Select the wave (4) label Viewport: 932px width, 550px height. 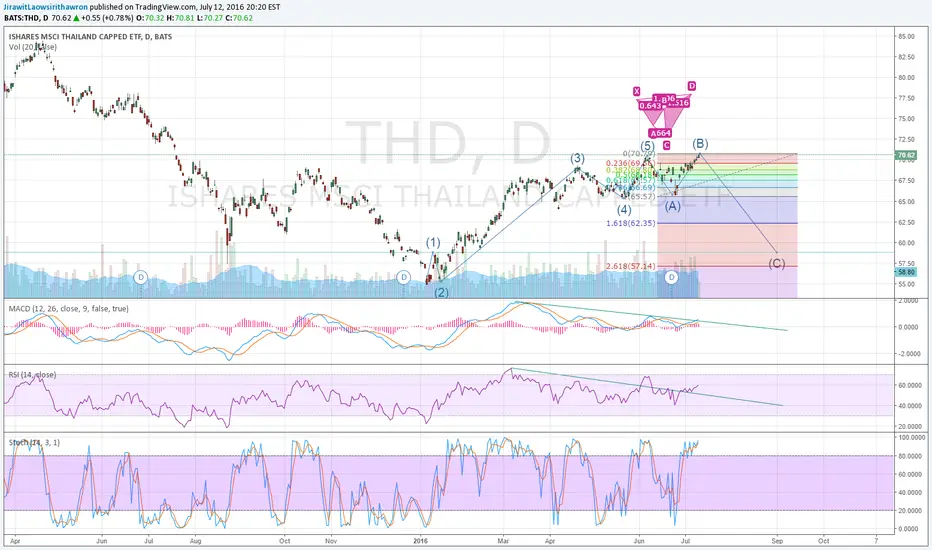624,209
